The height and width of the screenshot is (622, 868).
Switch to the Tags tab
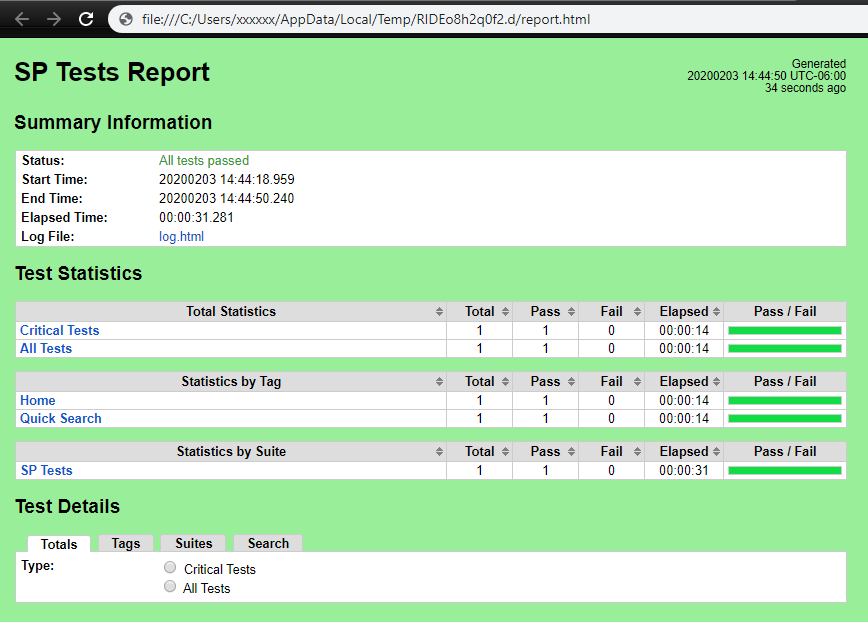126,543
